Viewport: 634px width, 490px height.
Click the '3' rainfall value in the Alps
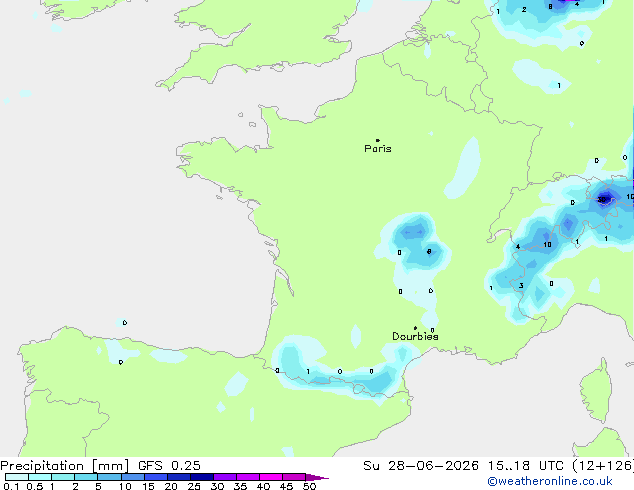[x=521, y=286]
